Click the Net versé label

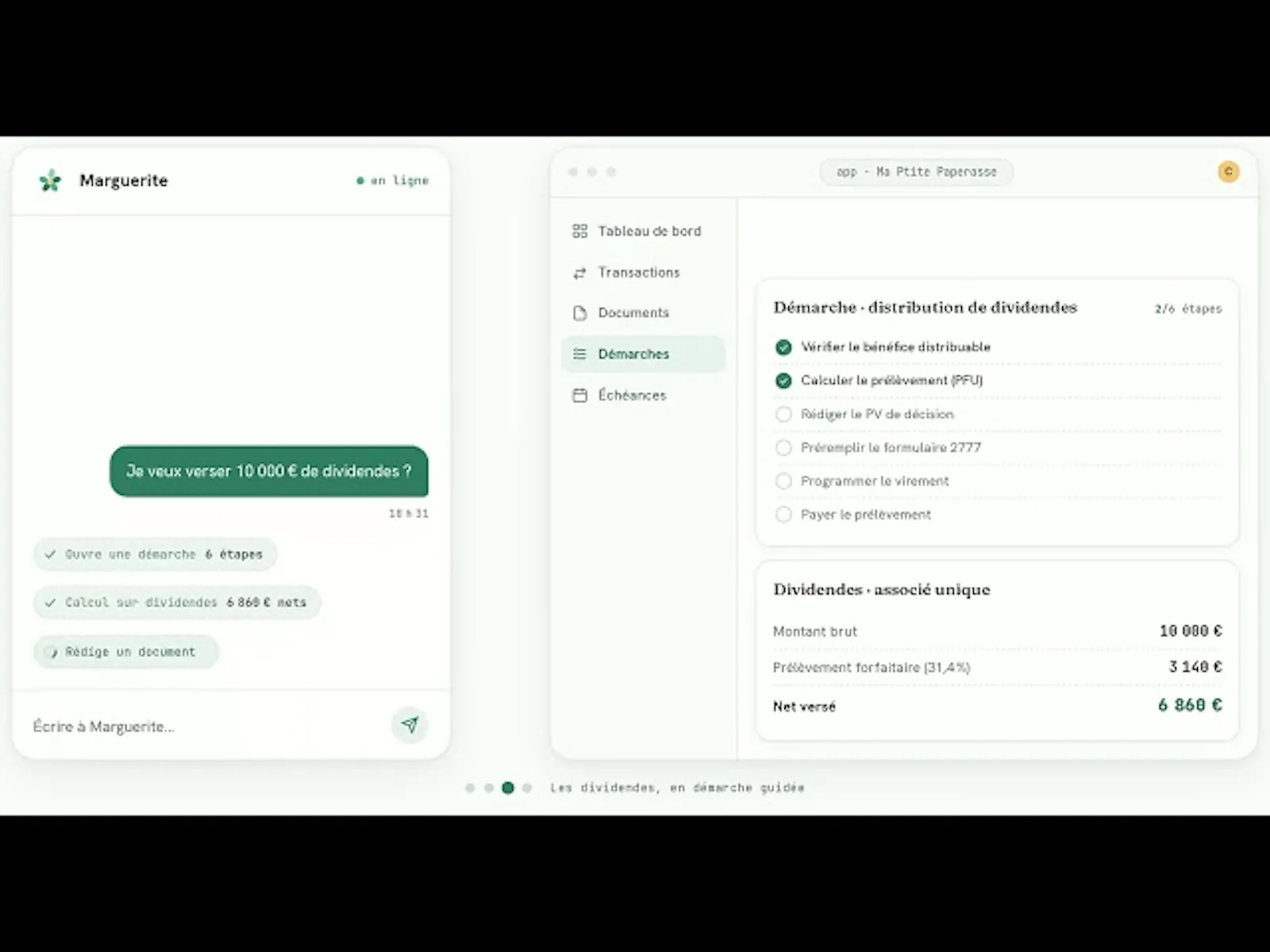[x=804, y=706]
